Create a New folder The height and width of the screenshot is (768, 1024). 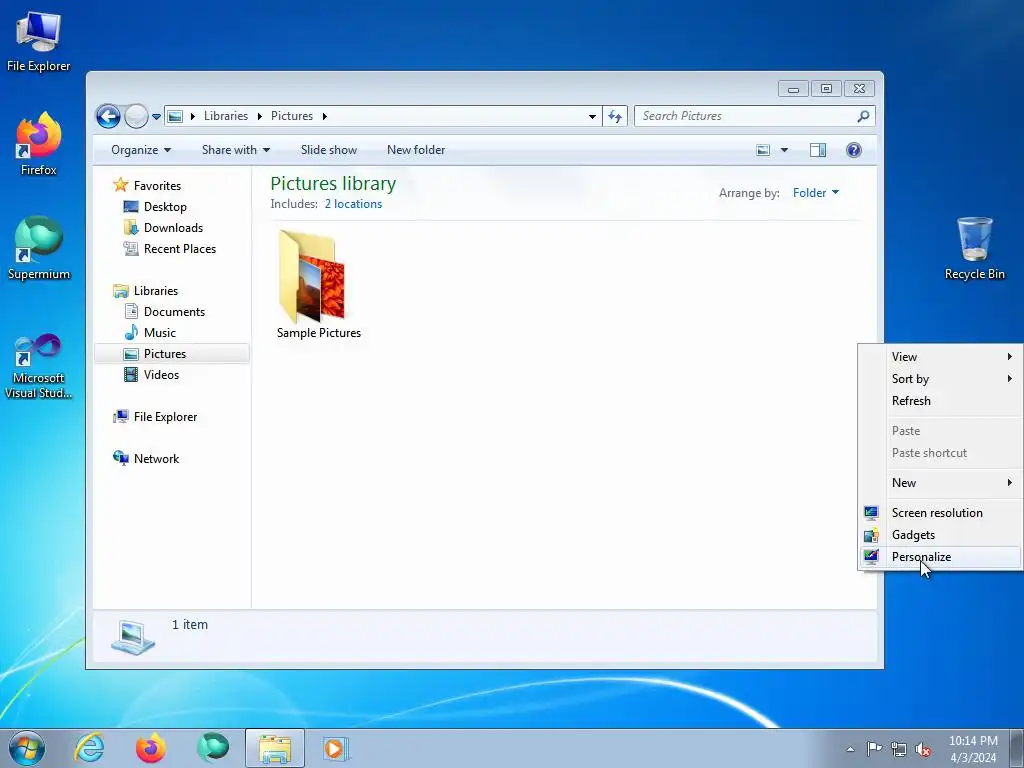point(416,150)
